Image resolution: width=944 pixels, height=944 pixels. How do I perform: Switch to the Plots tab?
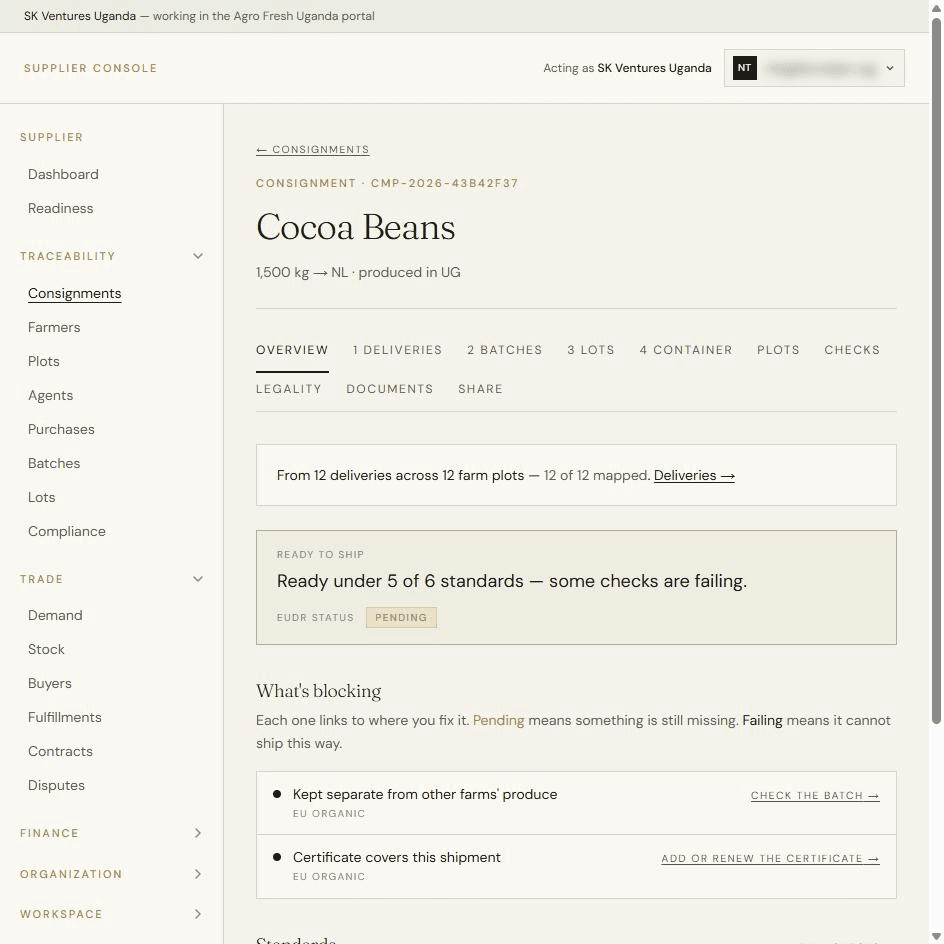click(778, 350)
